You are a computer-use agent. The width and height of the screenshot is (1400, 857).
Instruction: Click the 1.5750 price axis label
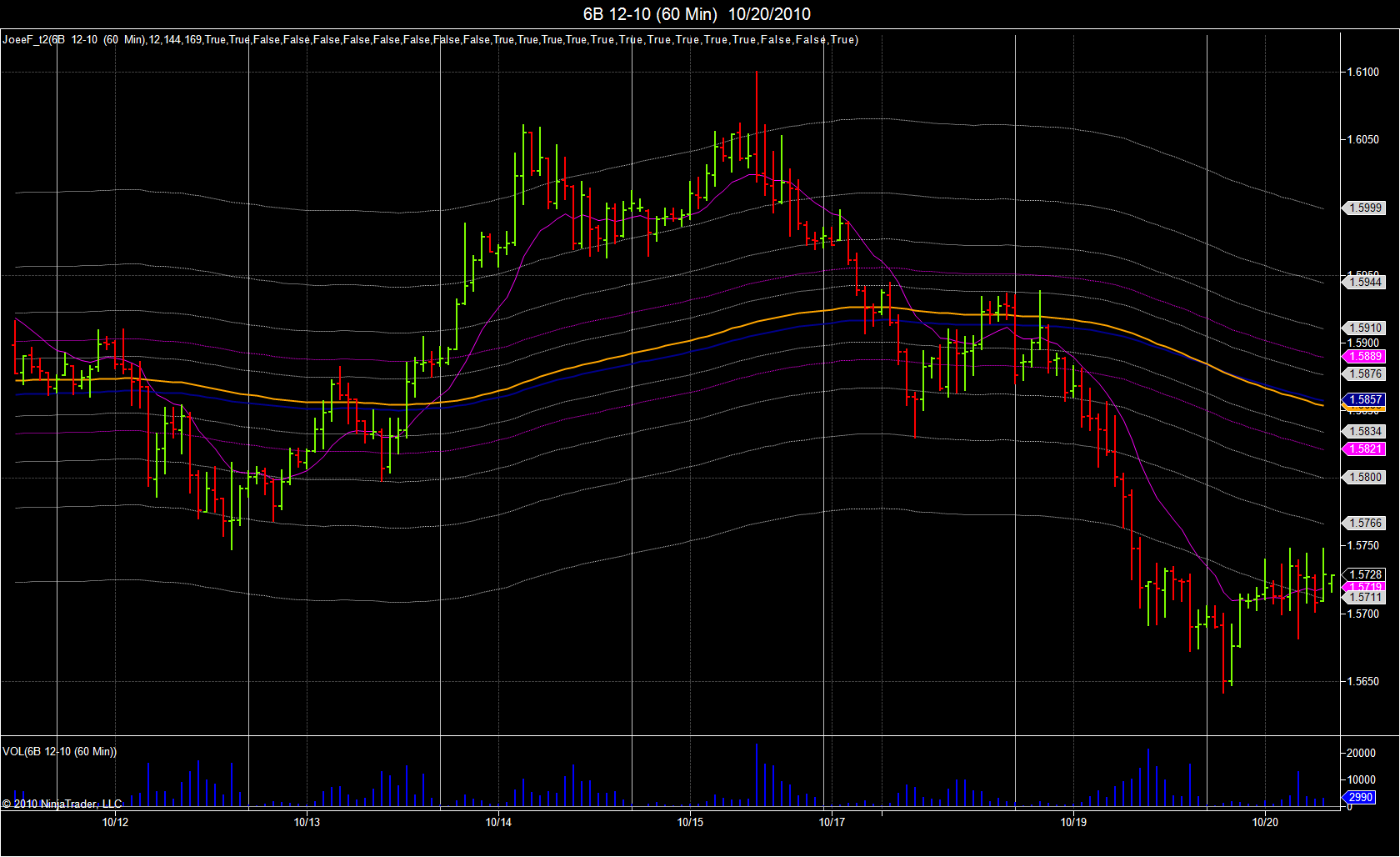1363,545
